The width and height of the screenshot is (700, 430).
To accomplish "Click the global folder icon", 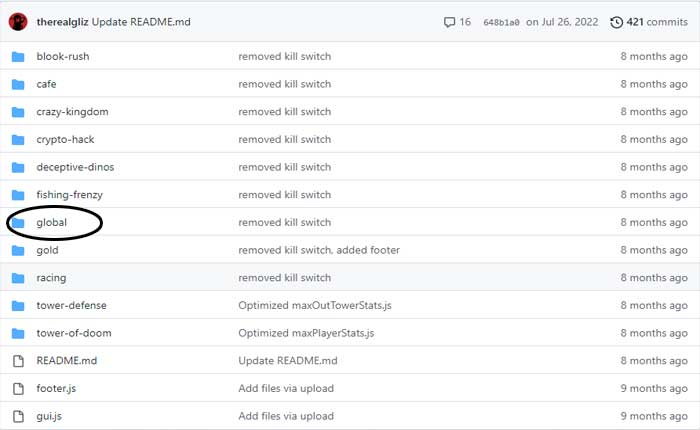I will pyautogui.click(x=17, y=223).
